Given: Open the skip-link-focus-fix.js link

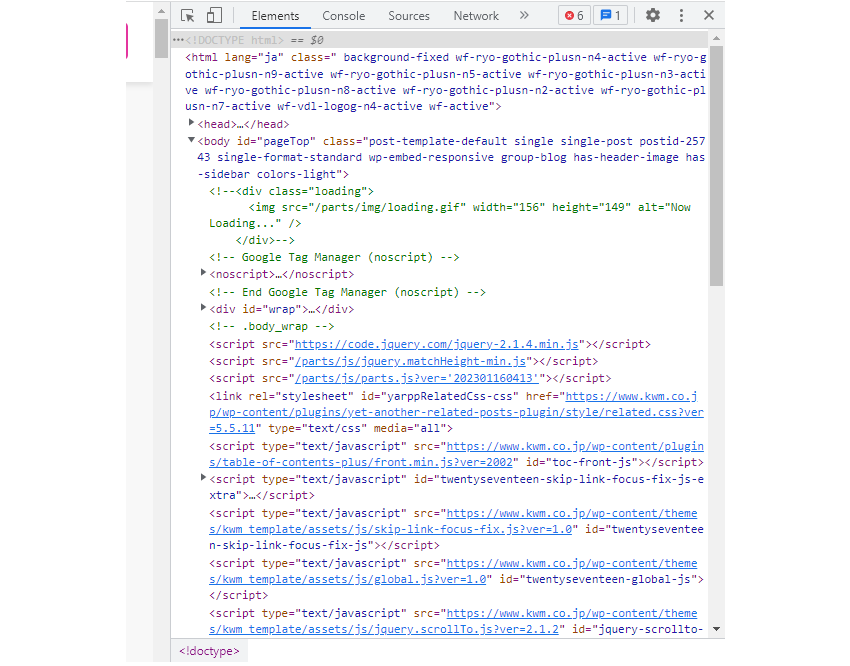Looking at the screenshot, I should click(453, 521).
